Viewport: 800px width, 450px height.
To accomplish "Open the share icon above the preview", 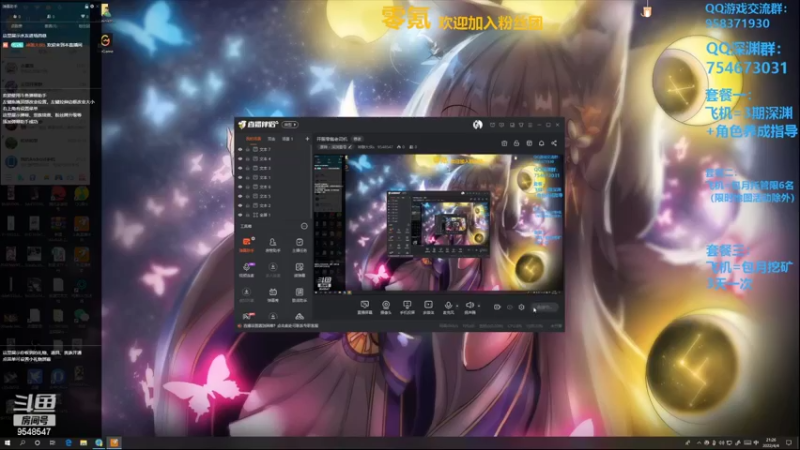I will coord(554,143).
